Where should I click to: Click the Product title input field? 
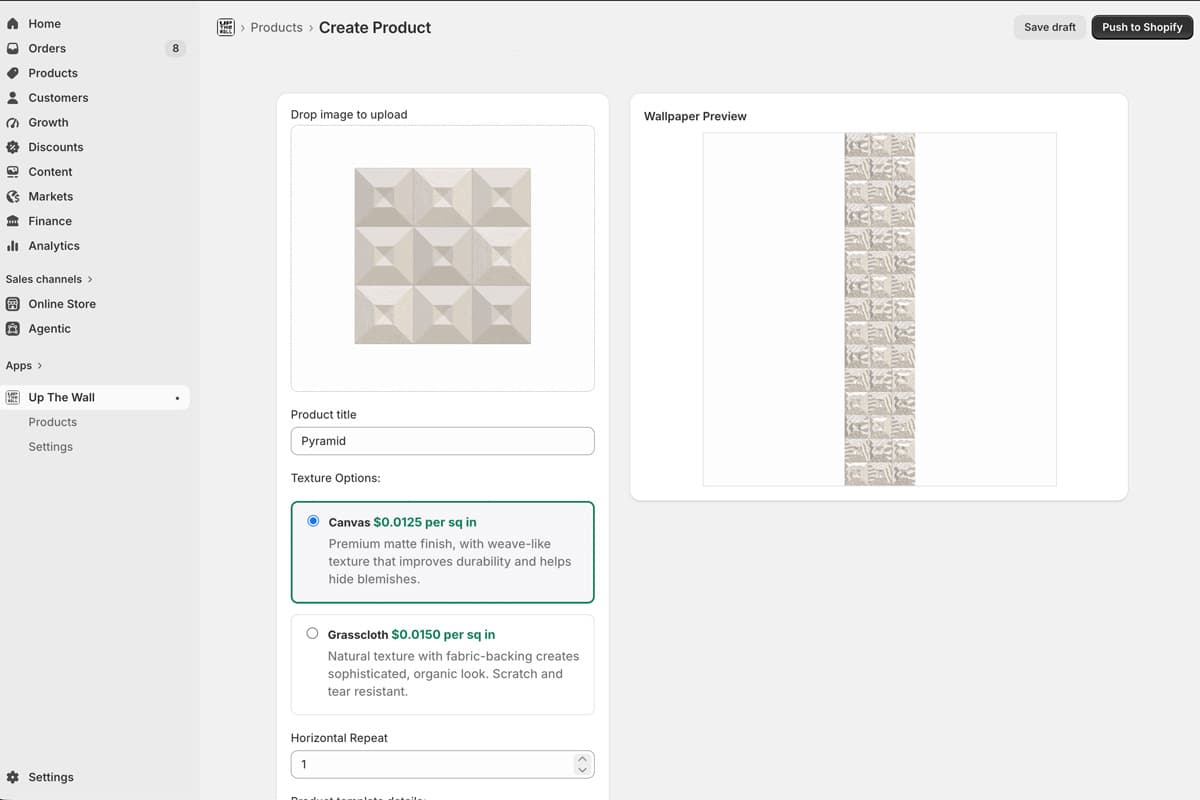pos(442,441)
